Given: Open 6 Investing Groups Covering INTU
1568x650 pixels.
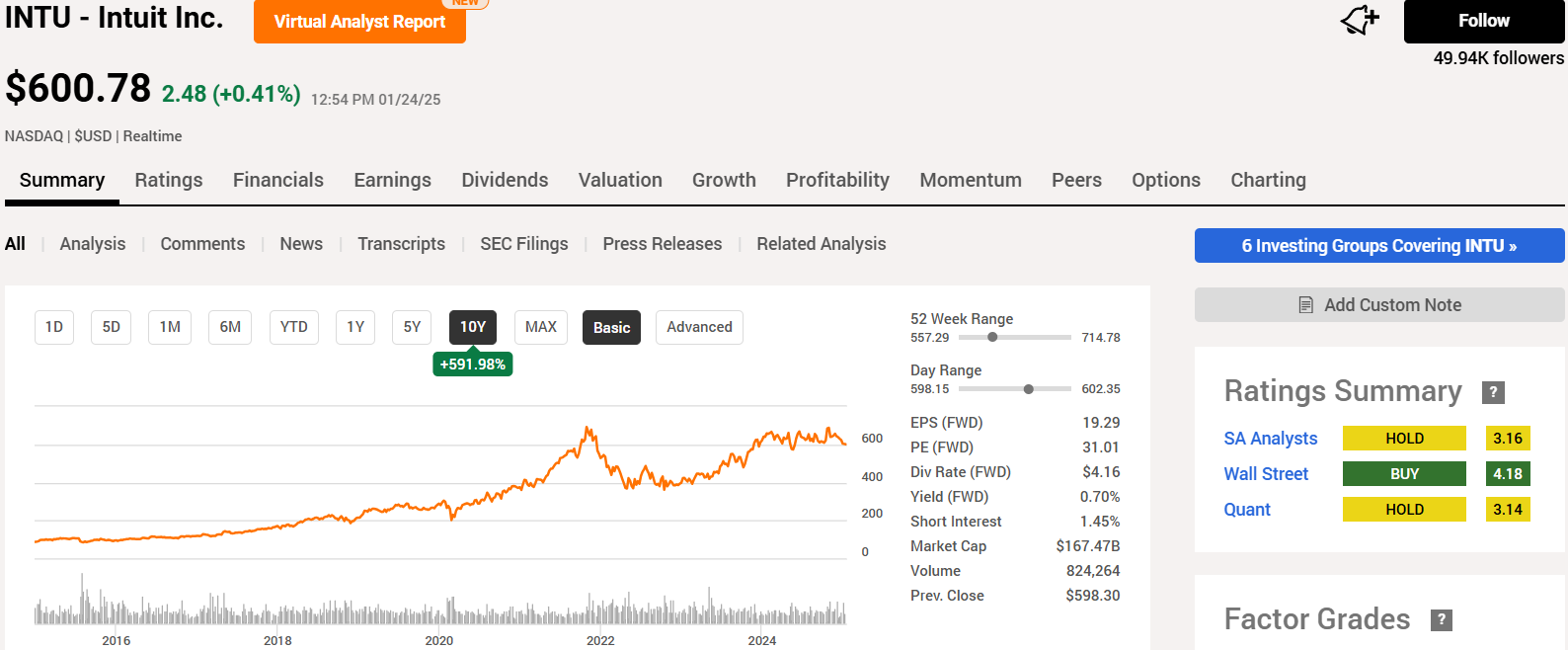Looking at the screenshot, I should pos(1379,246).
